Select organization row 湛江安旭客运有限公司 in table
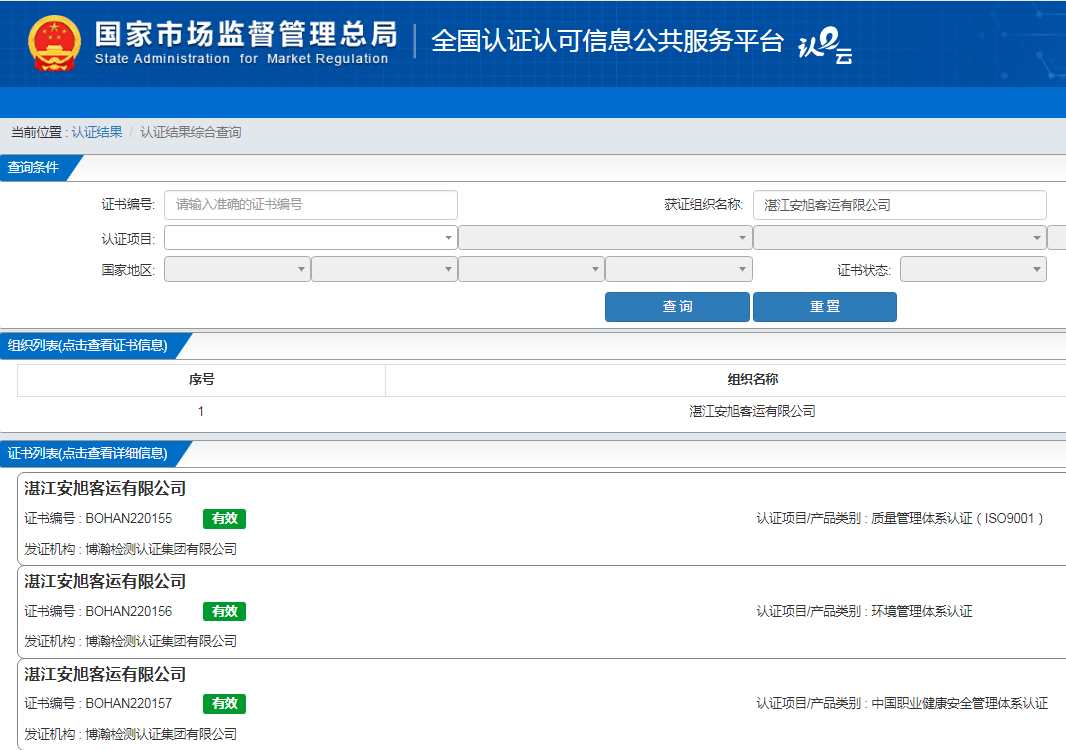 [752, 411]
